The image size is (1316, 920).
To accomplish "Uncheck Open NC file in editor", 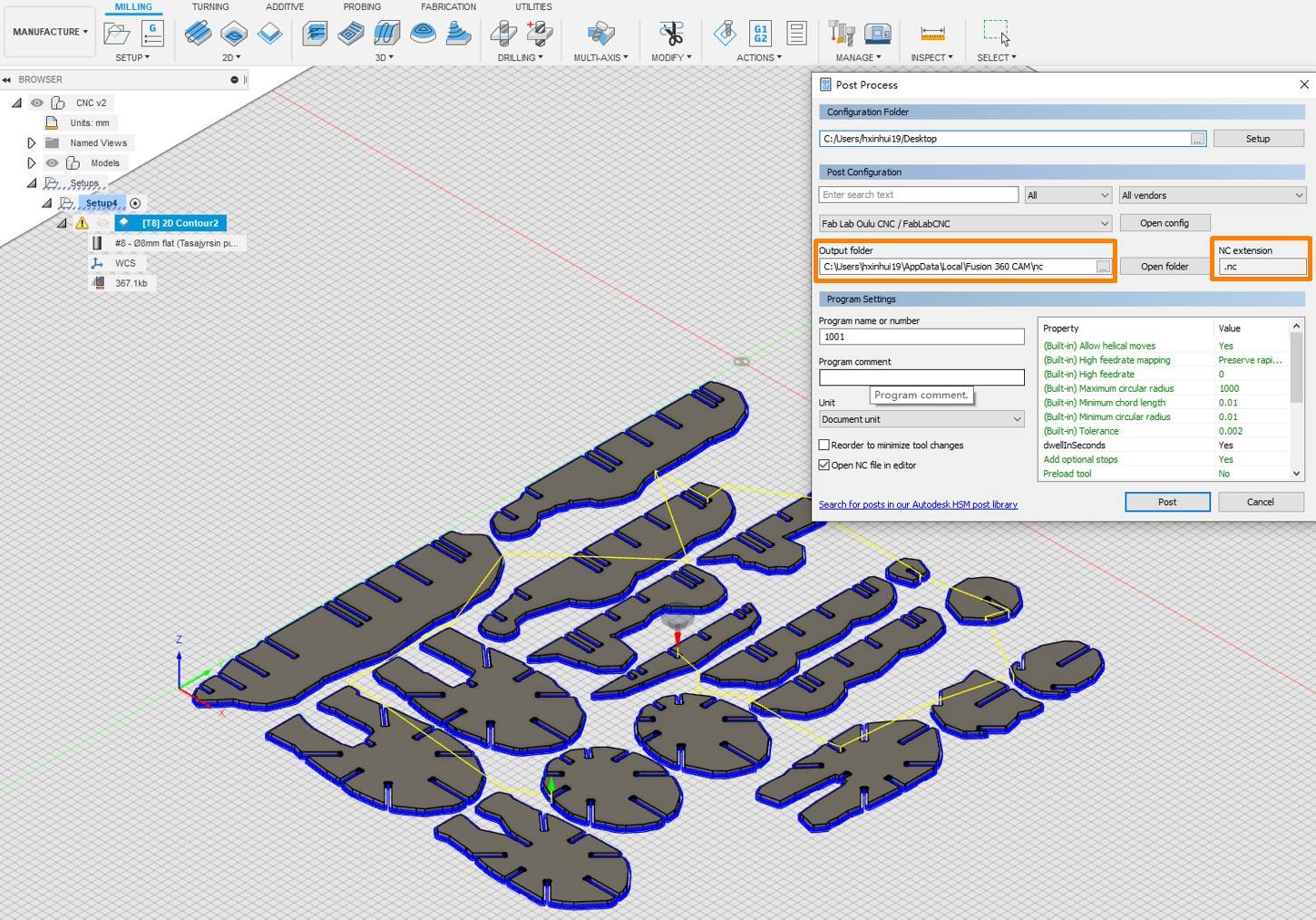I will pyautogui.click(x=824, y=465).
